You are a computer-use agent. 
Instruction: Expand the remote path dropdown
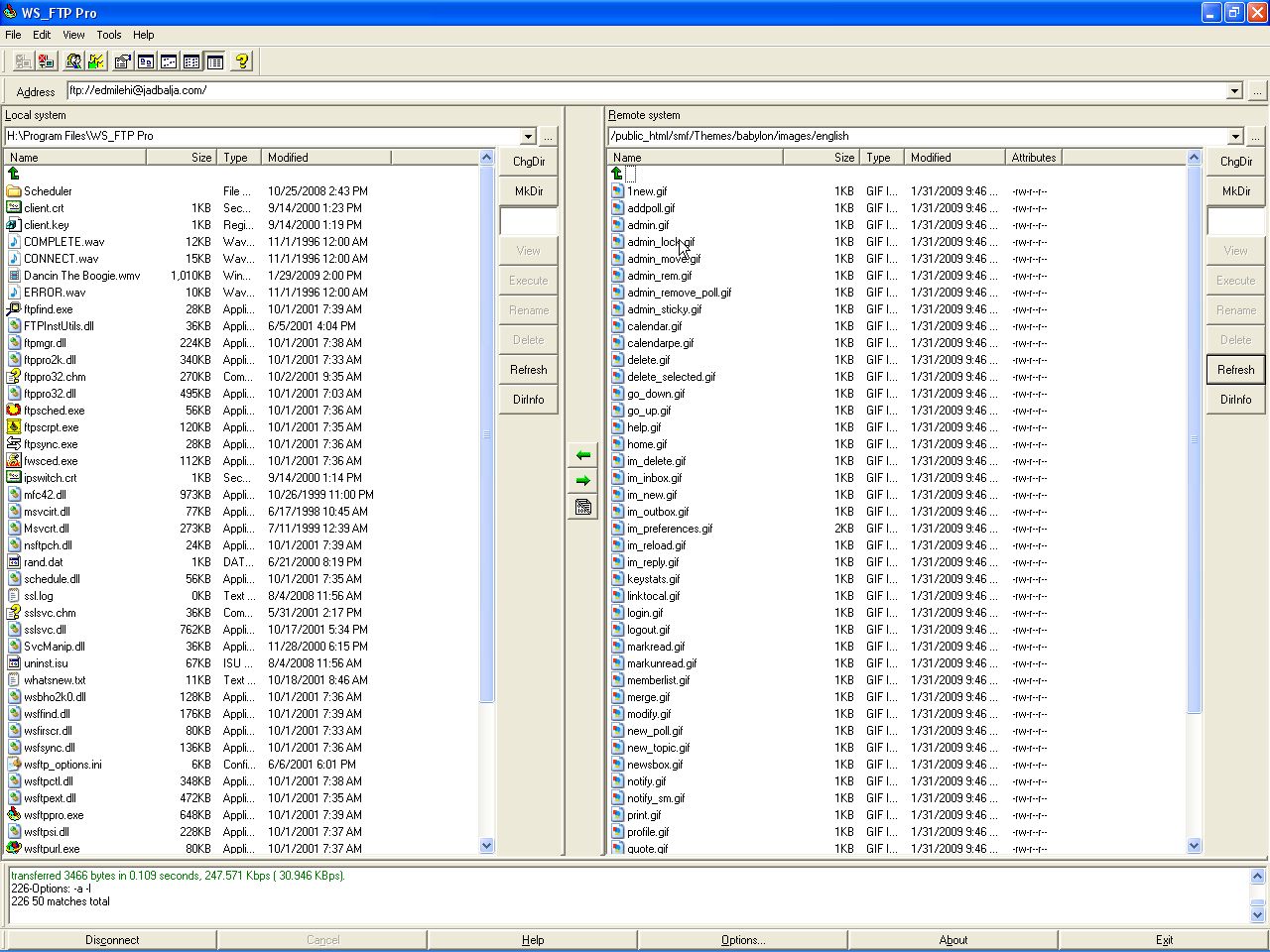pos(1235,136)
